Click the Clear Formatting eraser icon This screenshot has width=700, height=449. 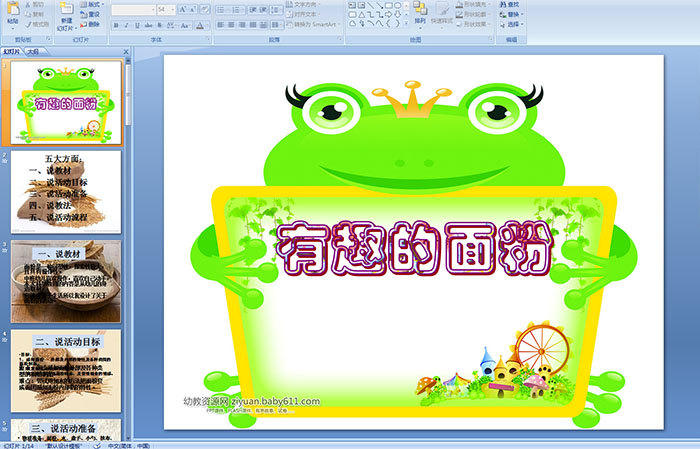[x=204, y=9]
